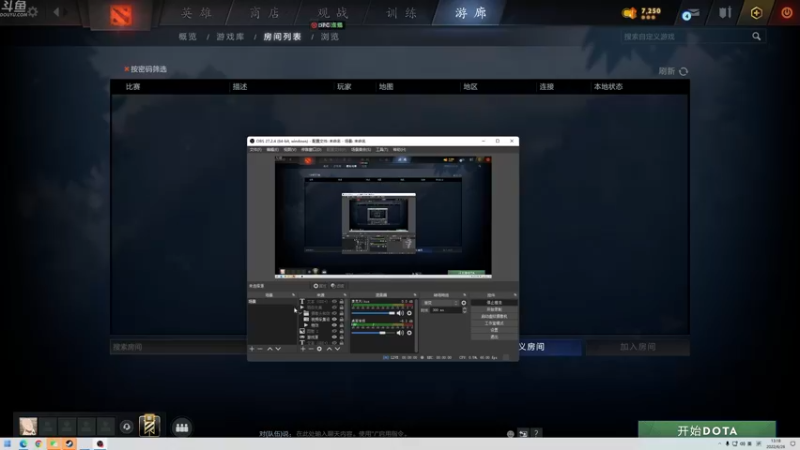800x450 pixels.
Task: Switch to the 商店 store tab
Action: pyautogui.click(x=265, y=13)
